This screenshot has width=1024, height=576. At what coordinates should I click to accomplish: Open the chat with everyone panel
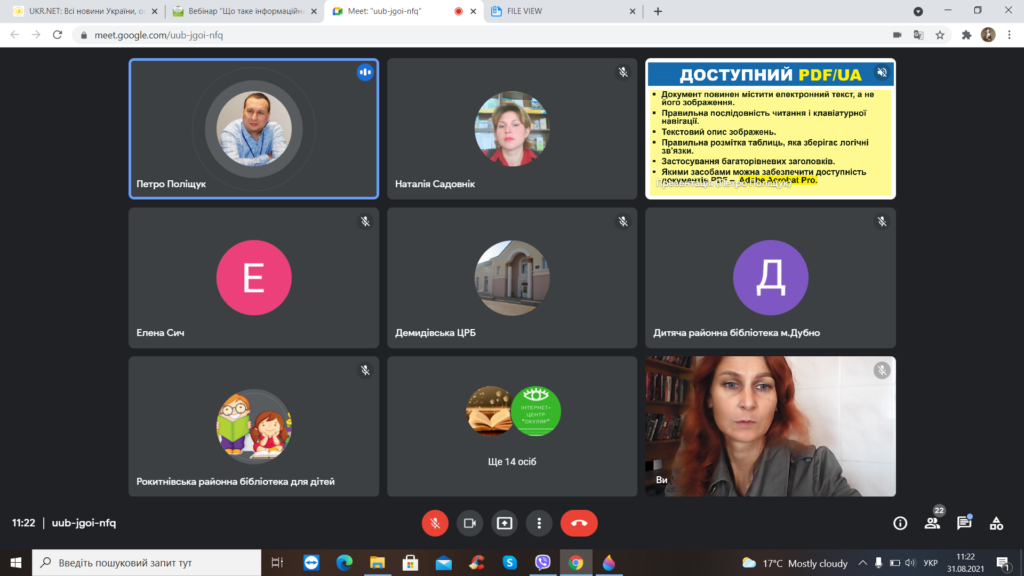(964, 523)
